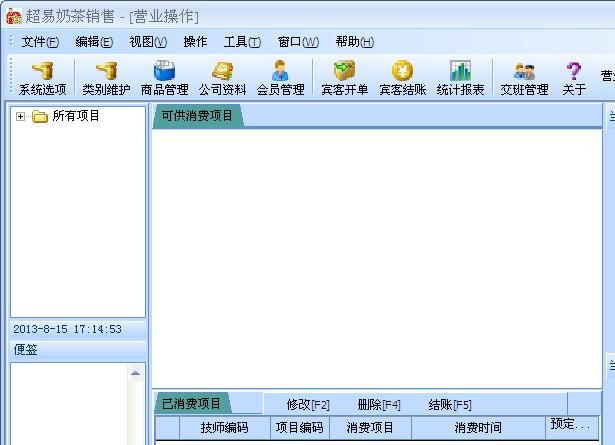The height and width of the screenshot is (445, 615).
Task: Click the 便签 notes scrollbar up arrow
Action: click(137, 373)
